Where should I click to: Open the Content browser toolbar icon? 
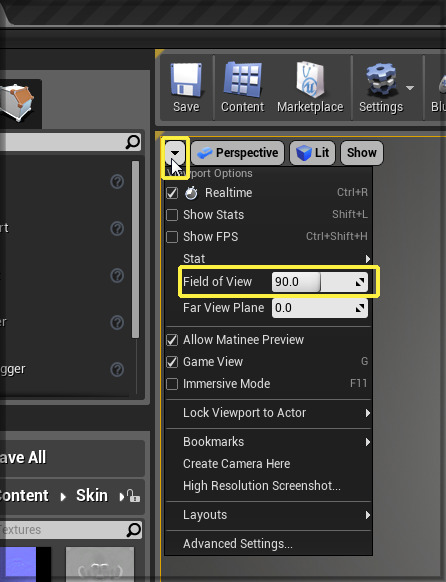243,88
